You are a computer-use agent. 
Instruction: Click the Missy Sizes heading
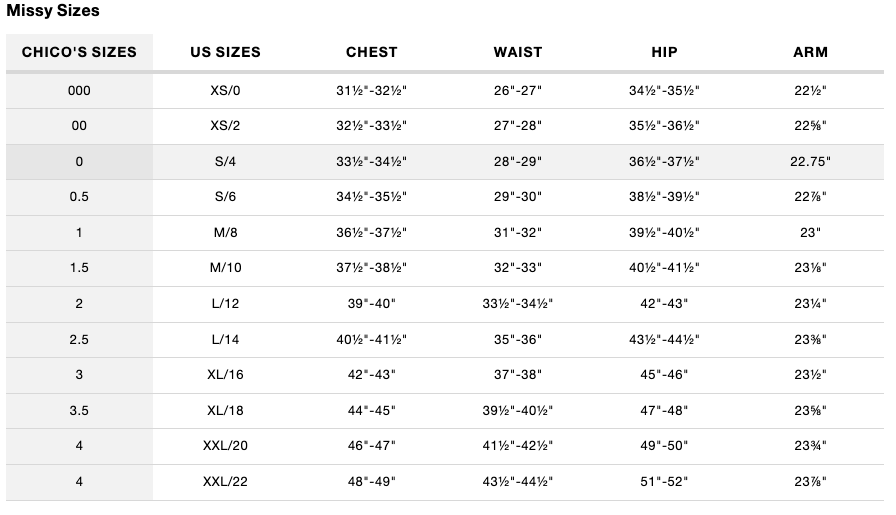53,11
